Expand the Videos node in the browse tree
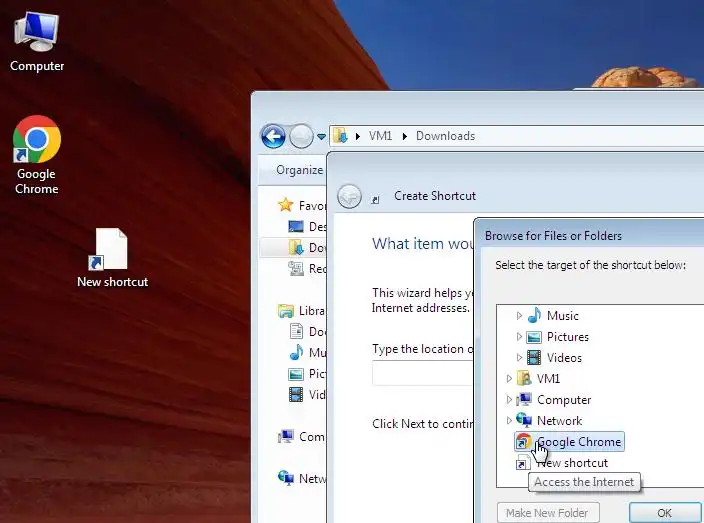 (519, 358)
